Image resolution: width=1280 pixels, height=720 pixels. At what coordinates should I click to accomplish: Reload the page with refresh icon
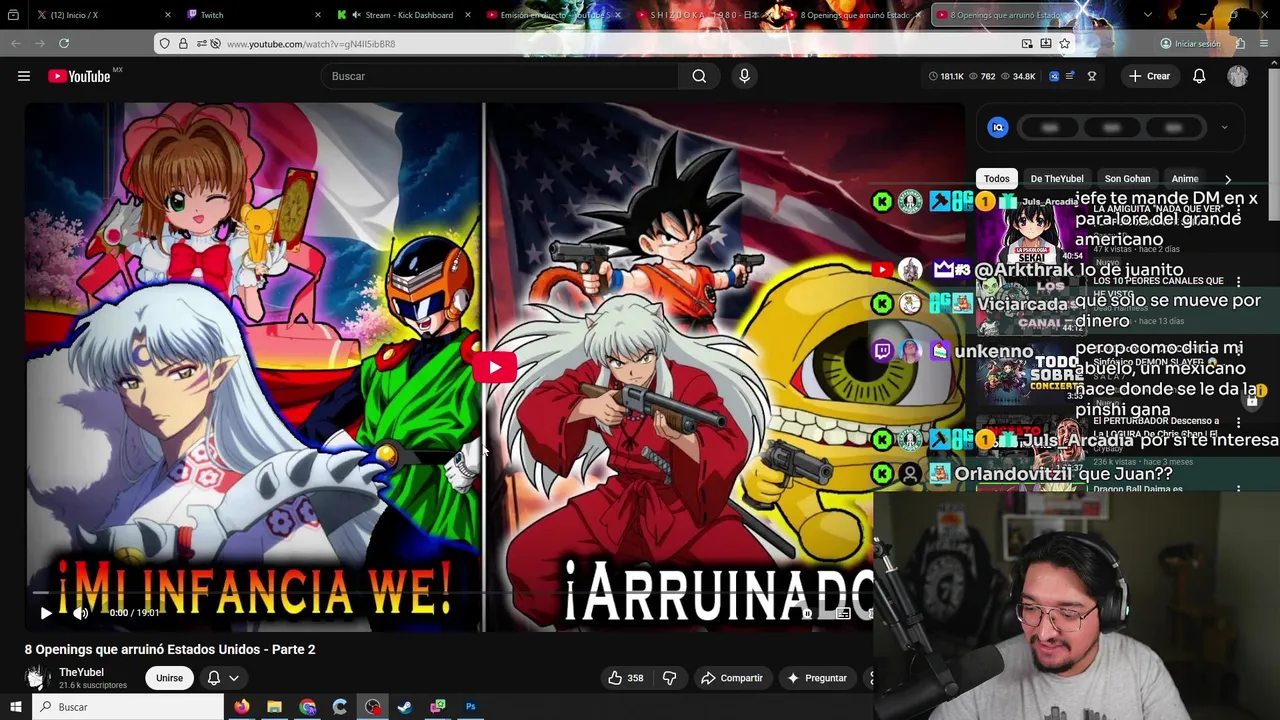(64, 43)
